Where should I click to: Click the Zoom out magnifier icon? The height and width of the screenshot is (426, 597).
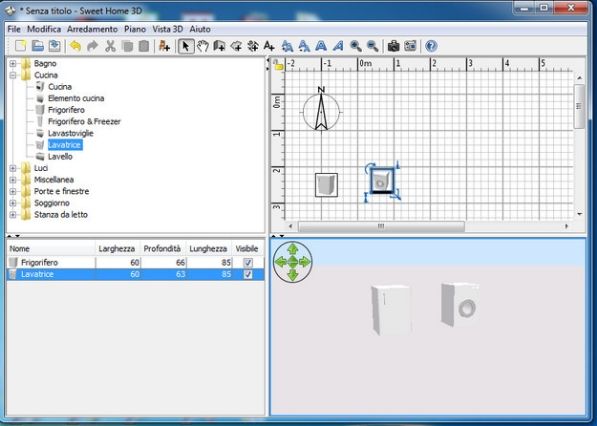click(x=372, y=46)
